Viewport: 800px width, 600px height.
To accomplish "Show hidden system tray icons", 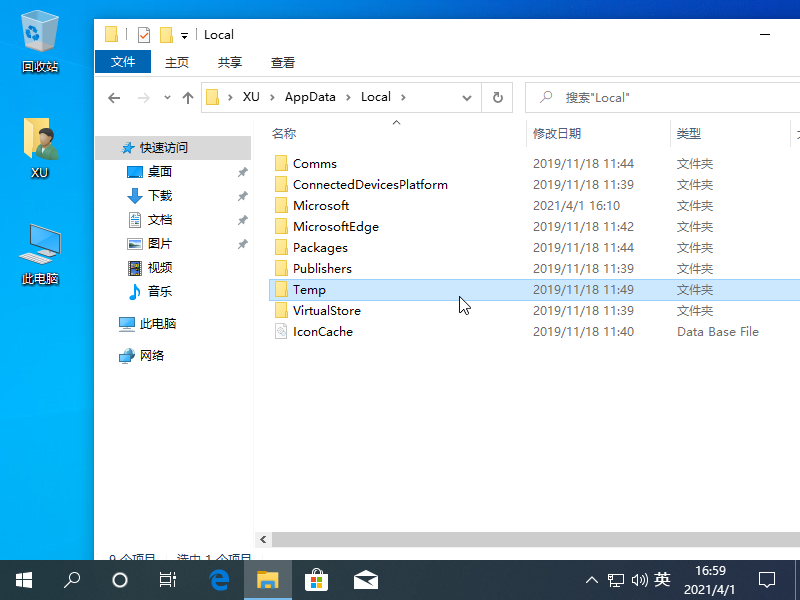I will tap(591, 580).
